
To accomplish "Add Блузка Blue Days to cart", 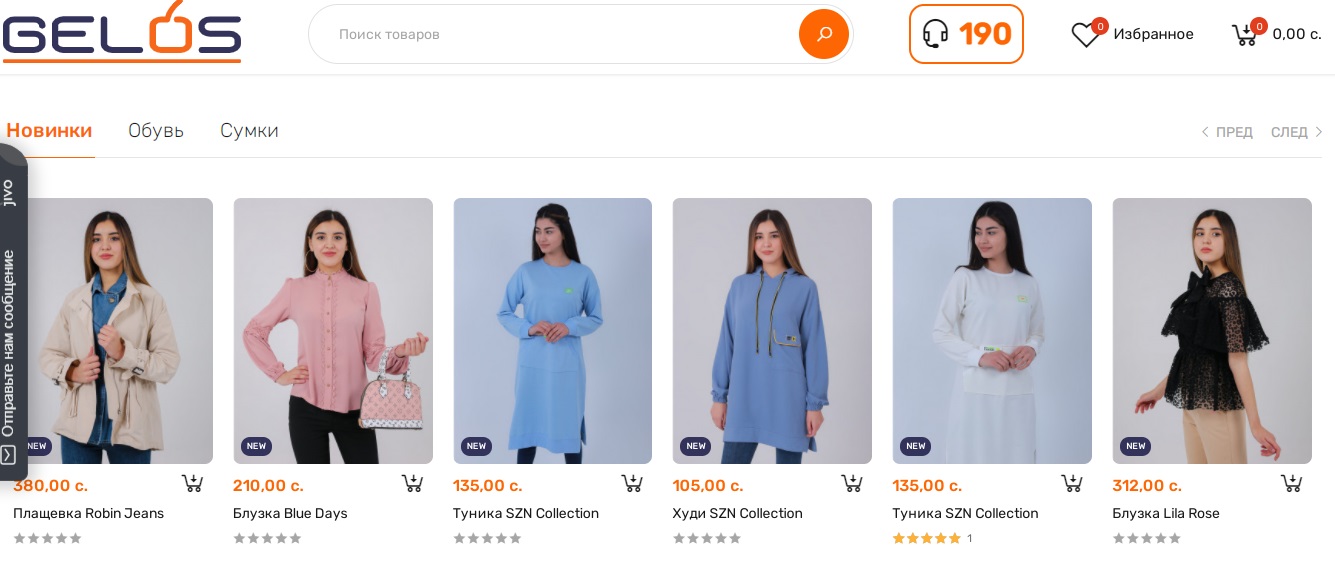I will (x=412, y=484).
